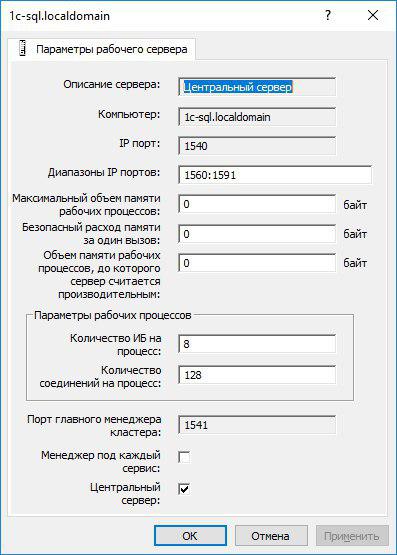Click the 'Диапазоны IP портов' field

pos(275,175)
